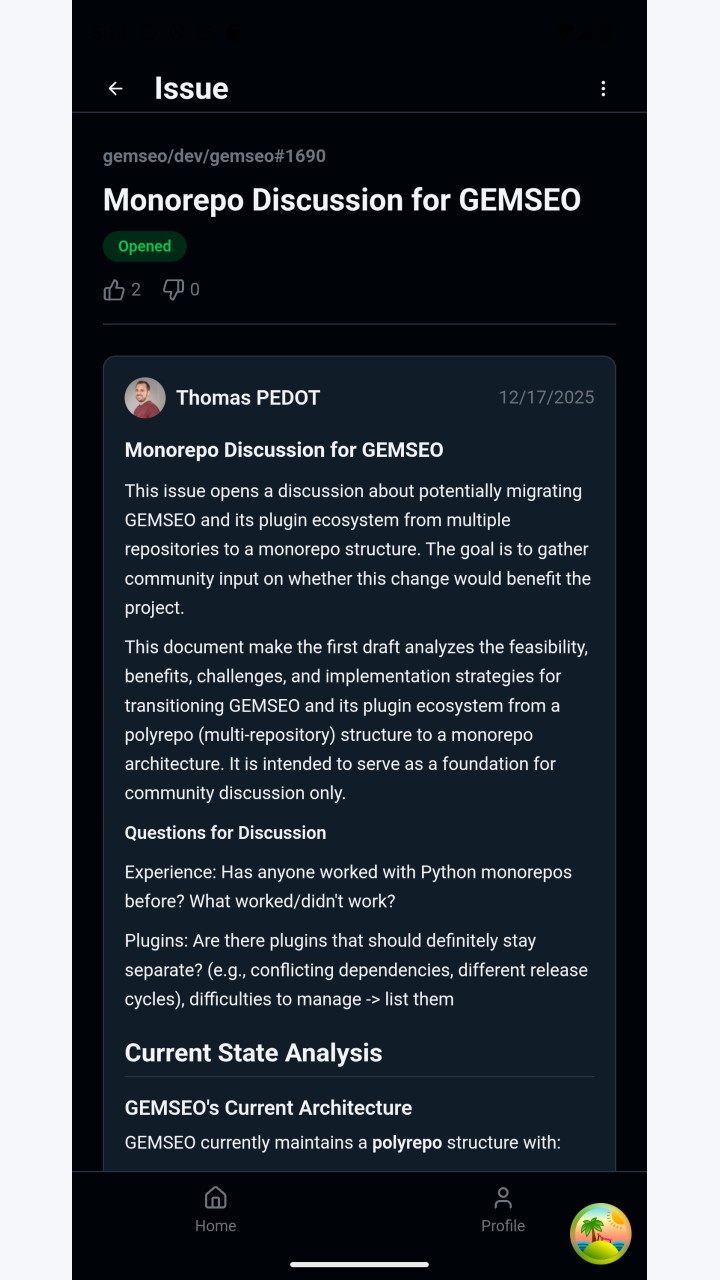Tap the Home icon in bottom navigation
720x1280 pixels.
click(215, 1198)
